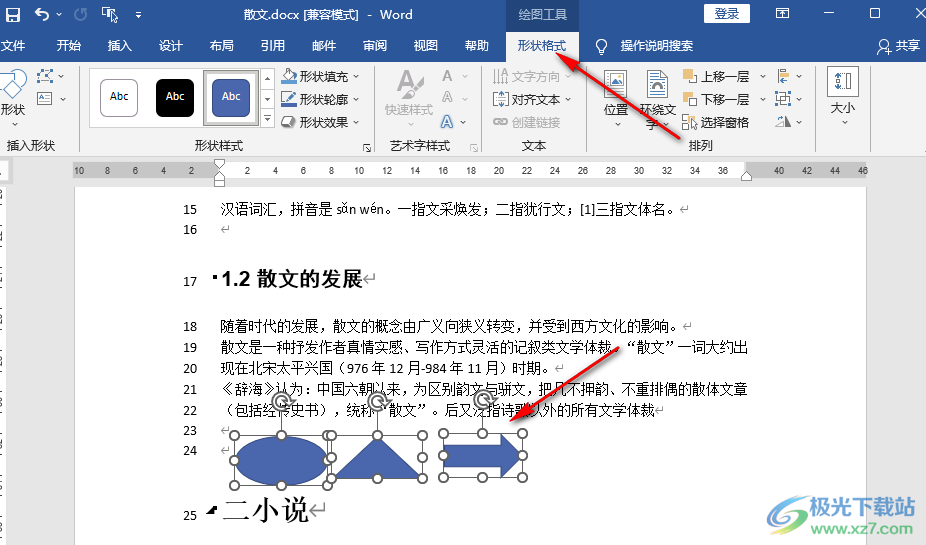Open the 形状效果 menu
926x545 pixels.
(320, 122)
